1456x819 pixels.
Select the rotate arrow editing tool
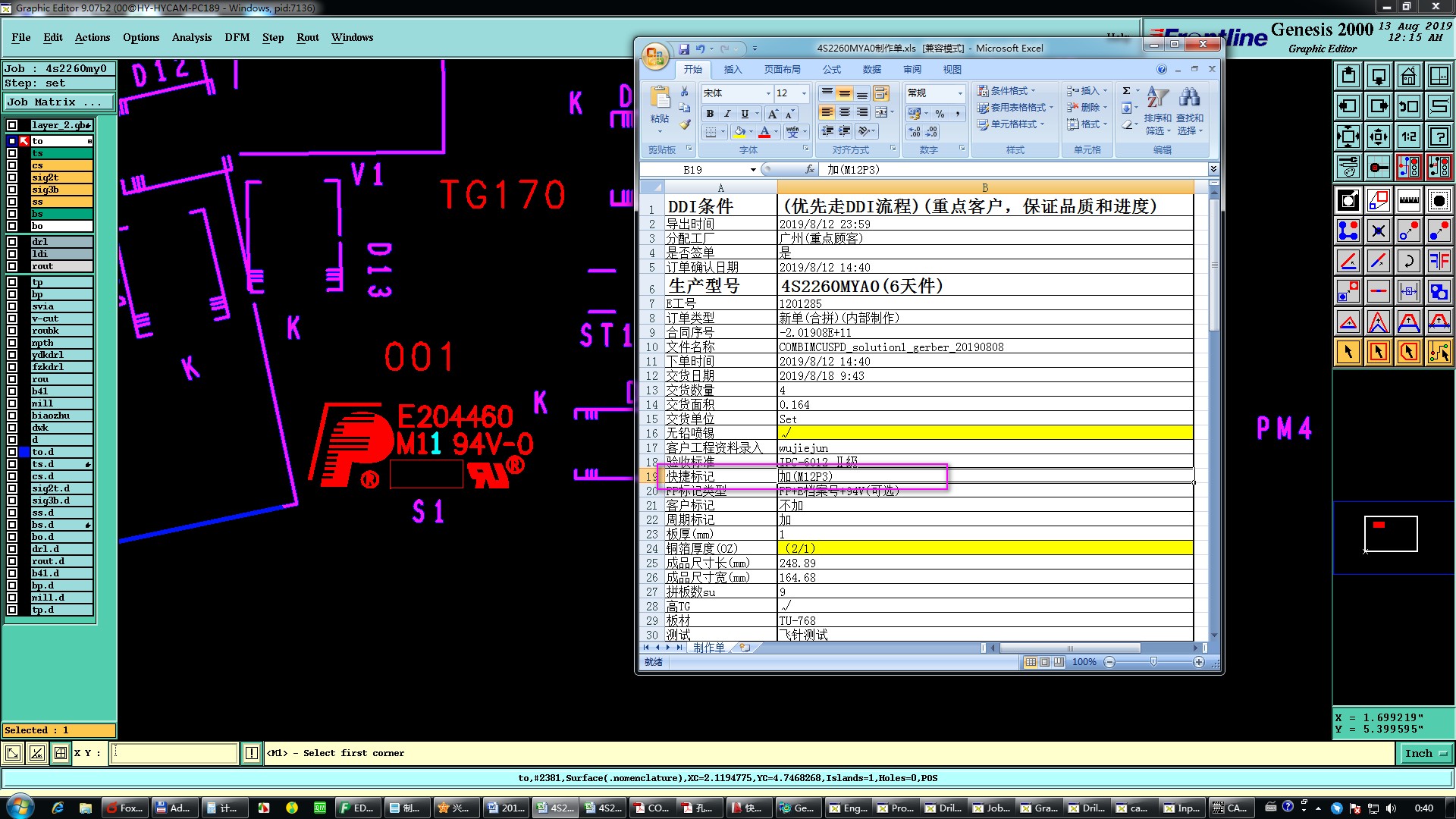coord(1408,261)
